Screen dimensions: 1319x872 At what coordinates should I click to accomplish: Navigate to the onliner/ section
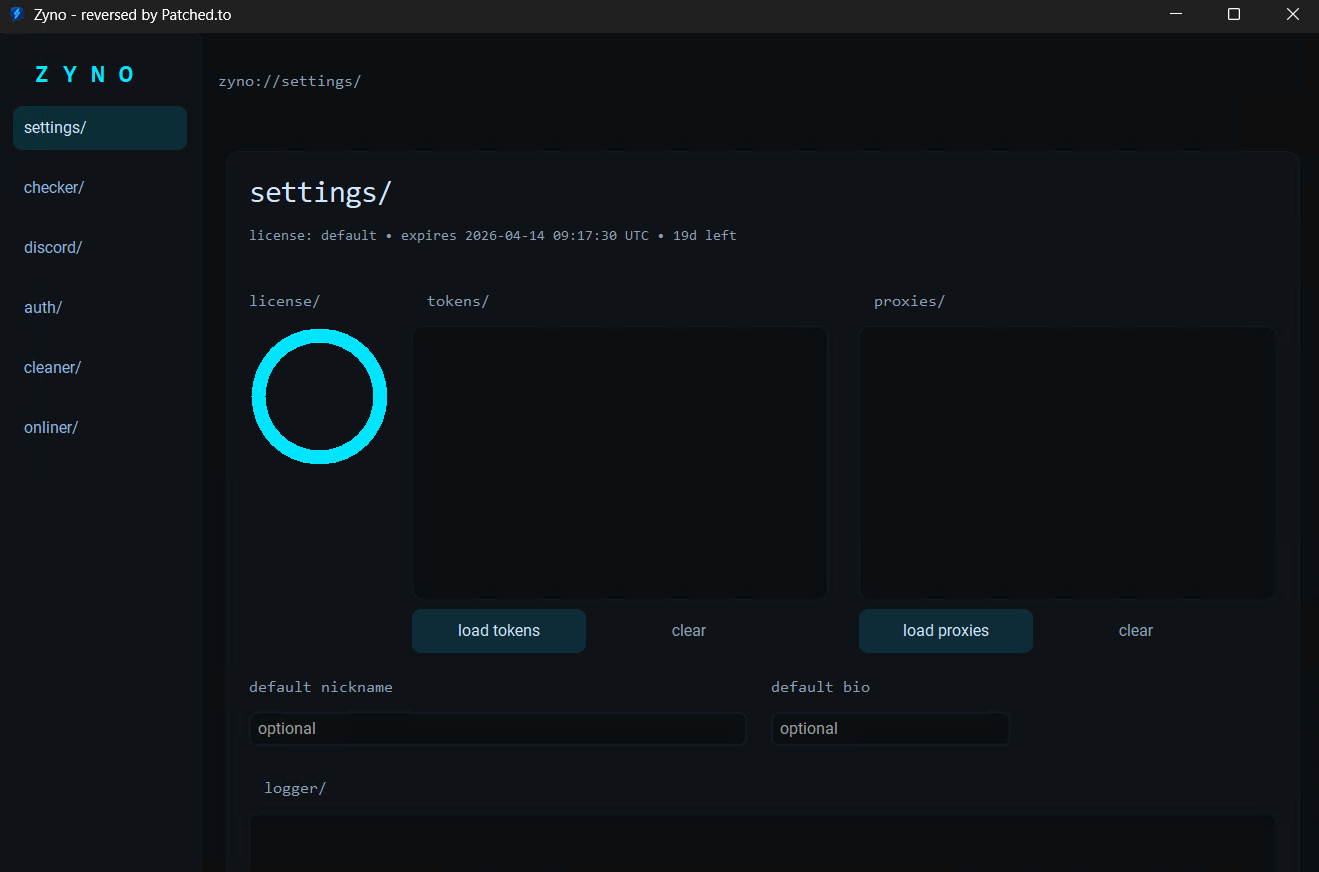click(x=100, y=428)
